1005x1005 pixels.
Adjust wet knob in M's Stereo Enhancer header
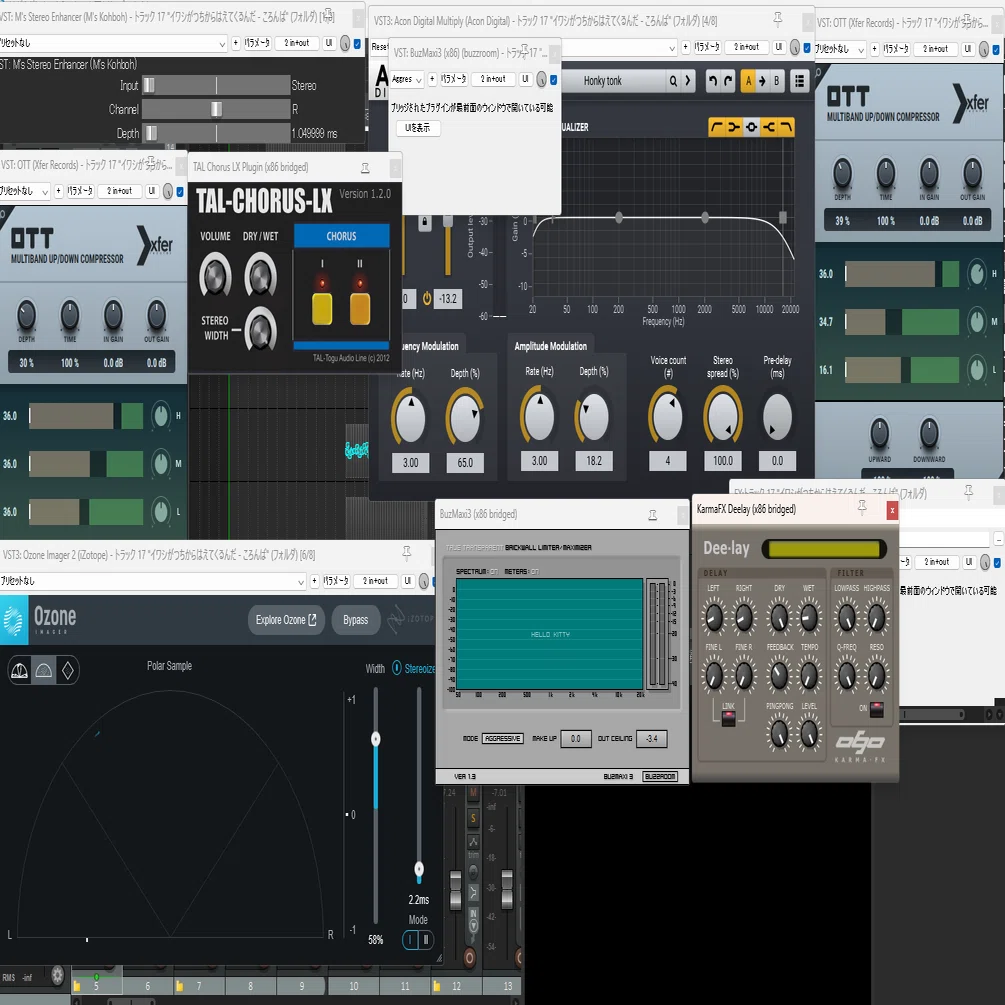(345, 43)
